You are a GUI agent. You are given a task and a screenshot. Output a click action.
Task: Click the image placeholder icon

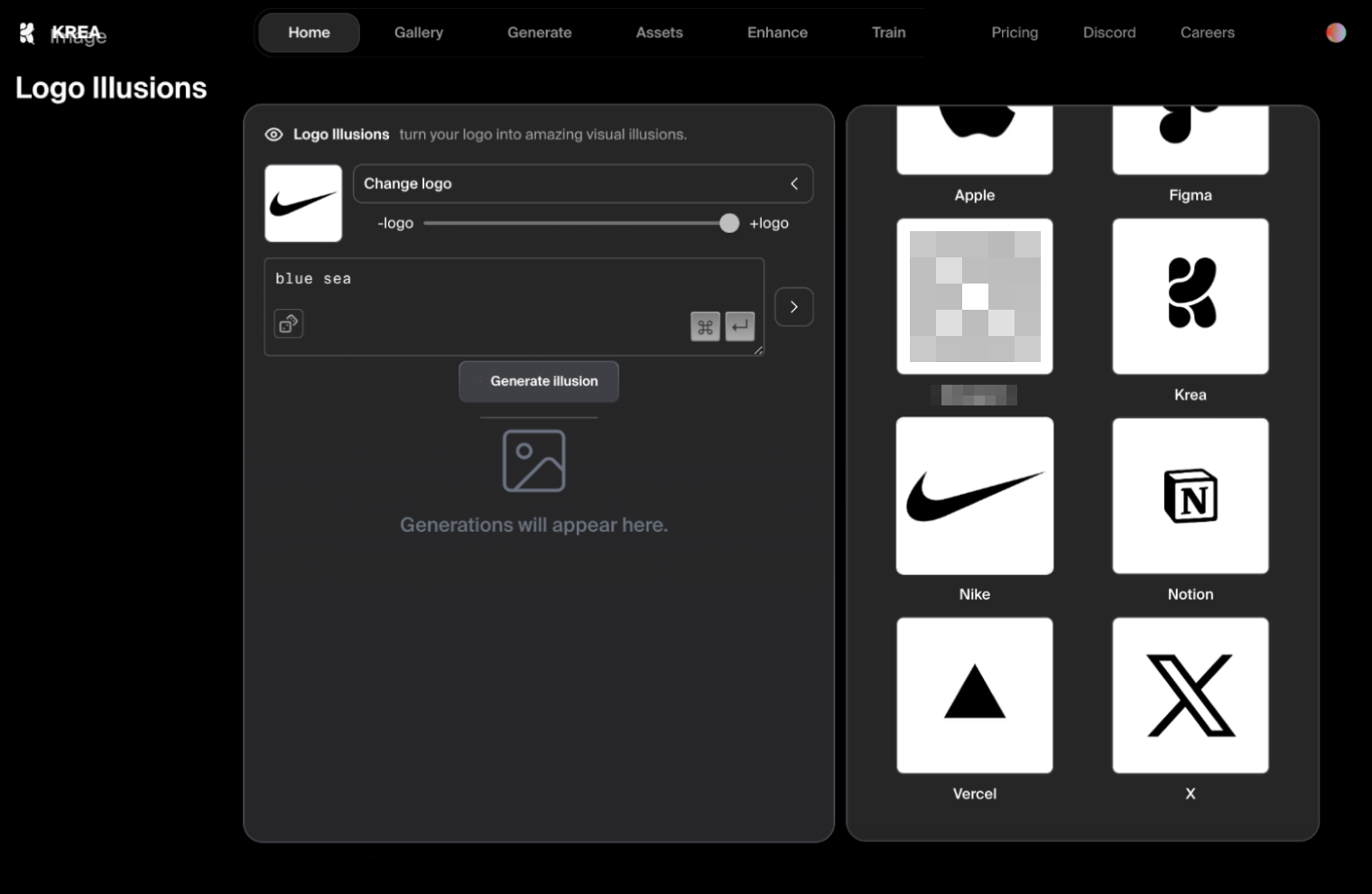tap(534, 461)
